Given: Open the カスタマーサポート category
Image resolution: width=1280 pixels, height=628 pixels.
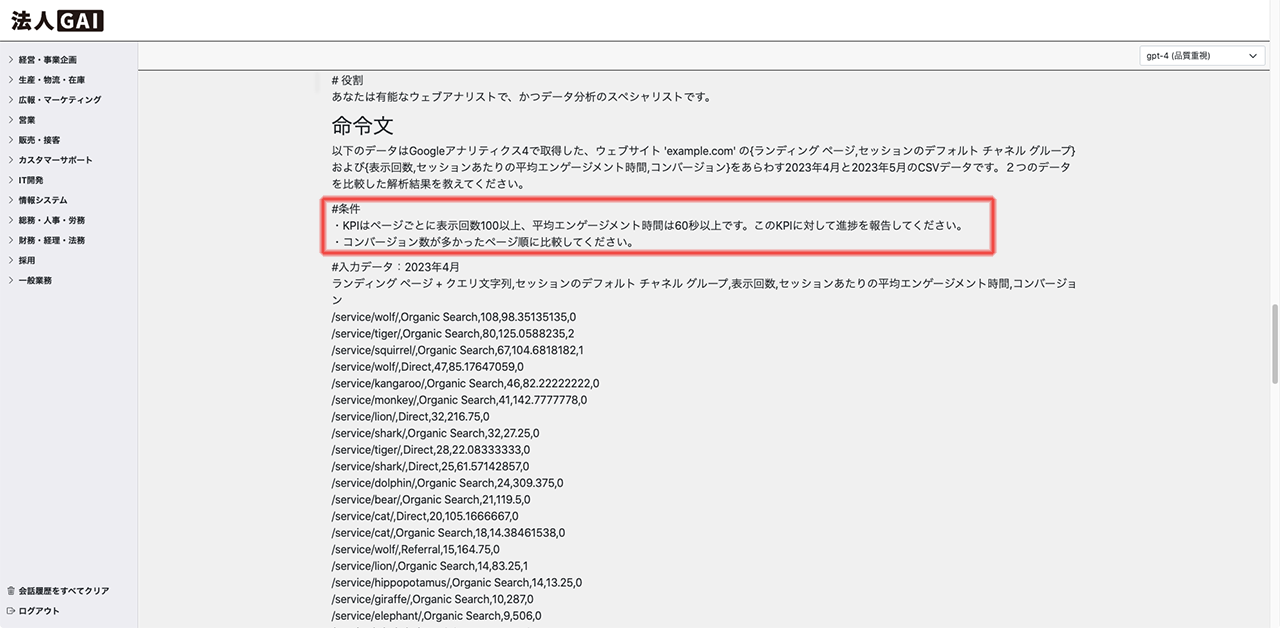Looking at the screenshot, I should click(55, 160).
